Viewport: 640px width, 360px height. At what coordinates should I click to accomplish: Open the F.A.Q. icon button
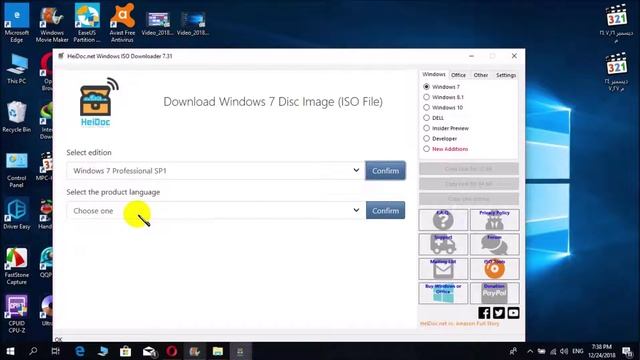pyautogui.click(x=443, y=220)
